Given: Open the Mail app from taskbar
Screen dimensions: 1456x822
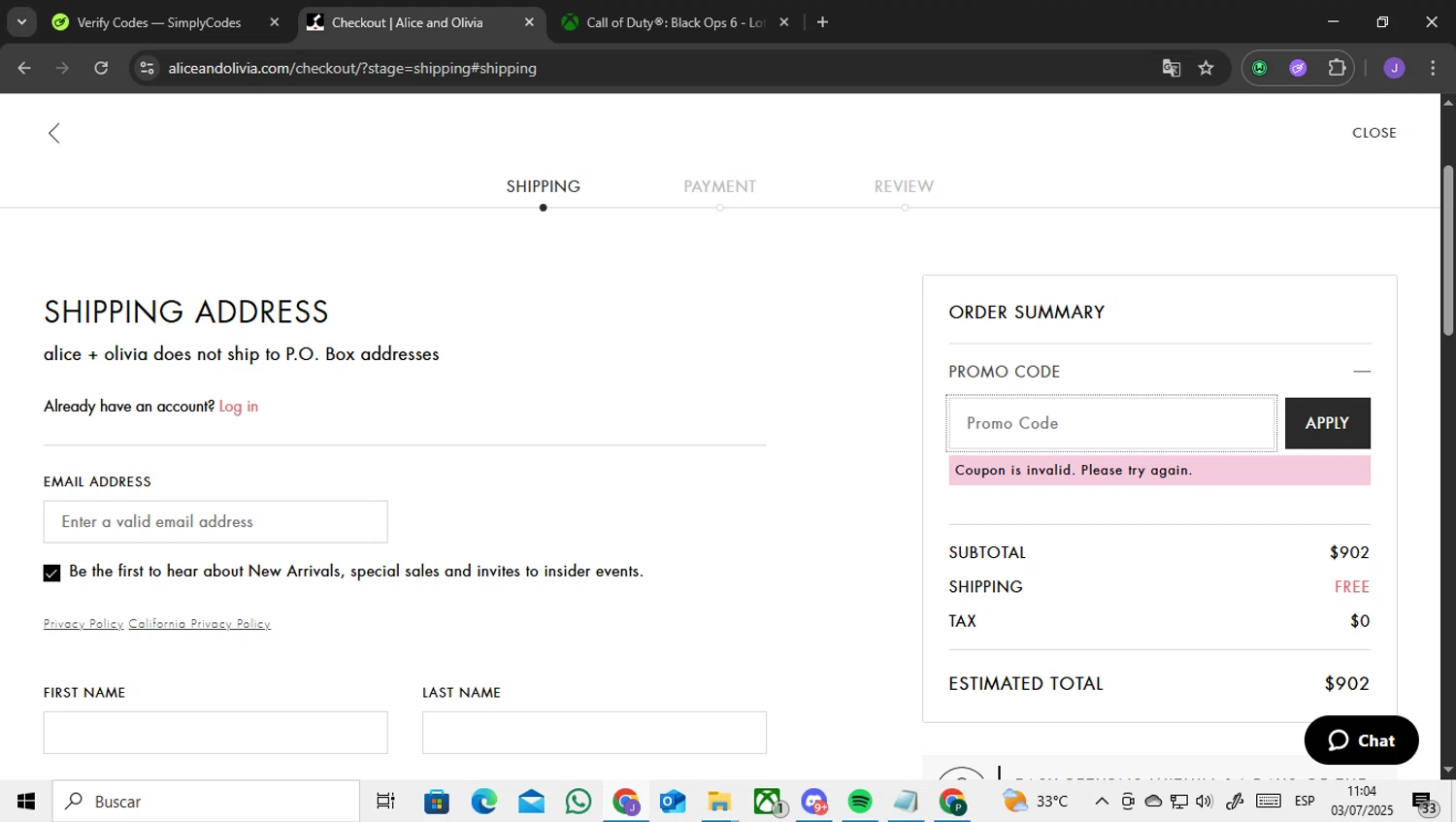Looking at the screenshot, I should coord(531,802).
